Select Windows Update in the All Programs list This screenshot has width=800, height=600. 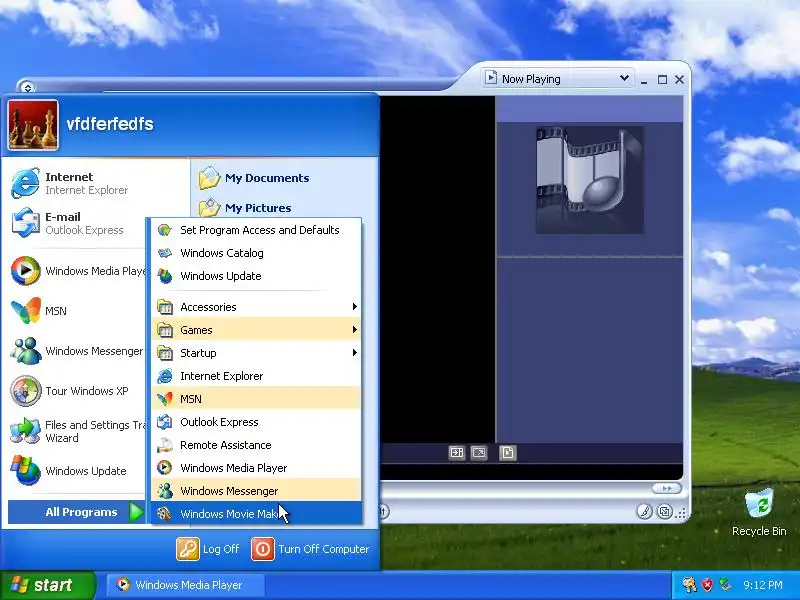tap(256, 276)
